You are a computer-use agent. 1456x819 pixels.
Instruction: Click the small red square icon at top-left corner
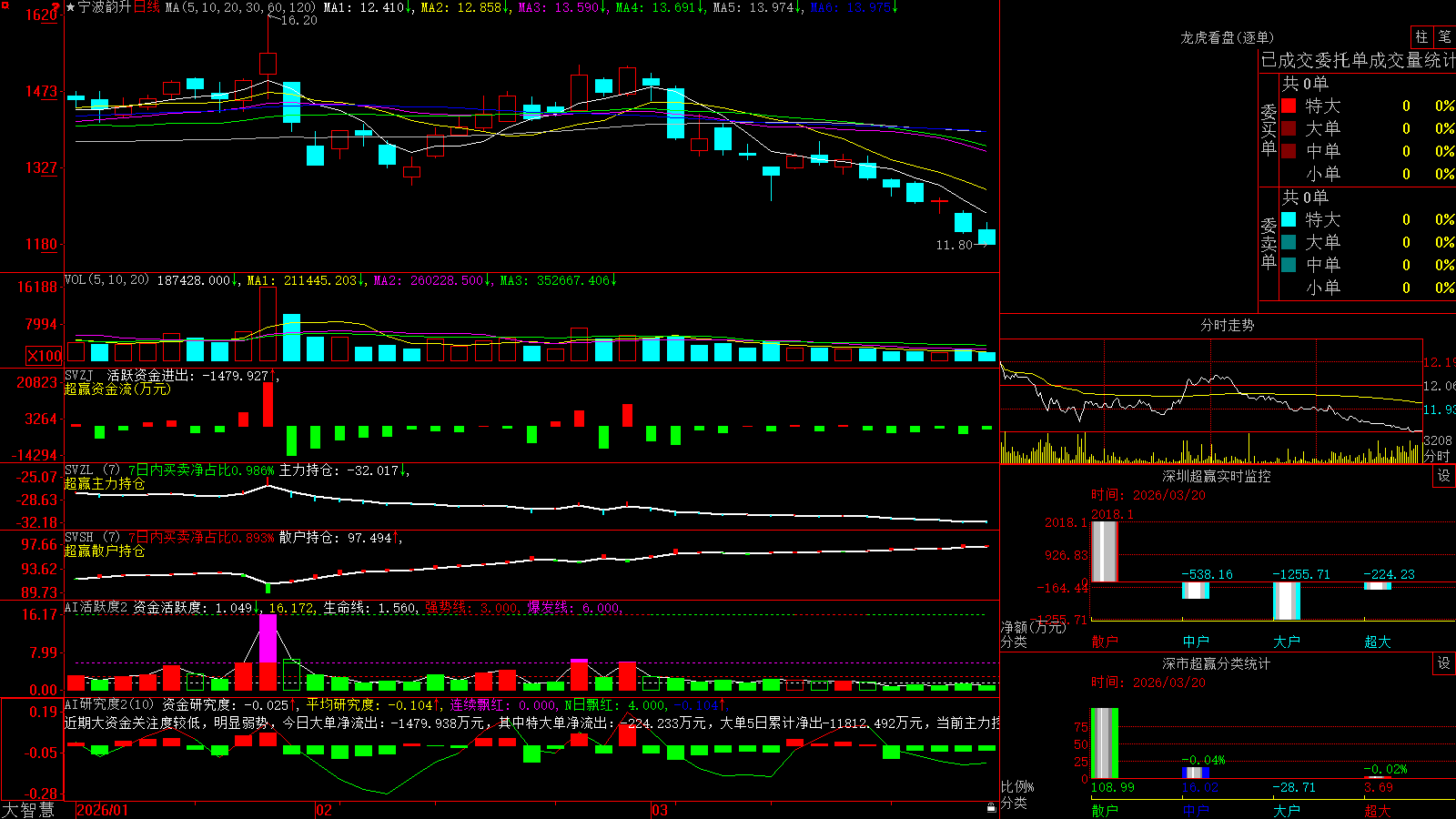[4, 5]
